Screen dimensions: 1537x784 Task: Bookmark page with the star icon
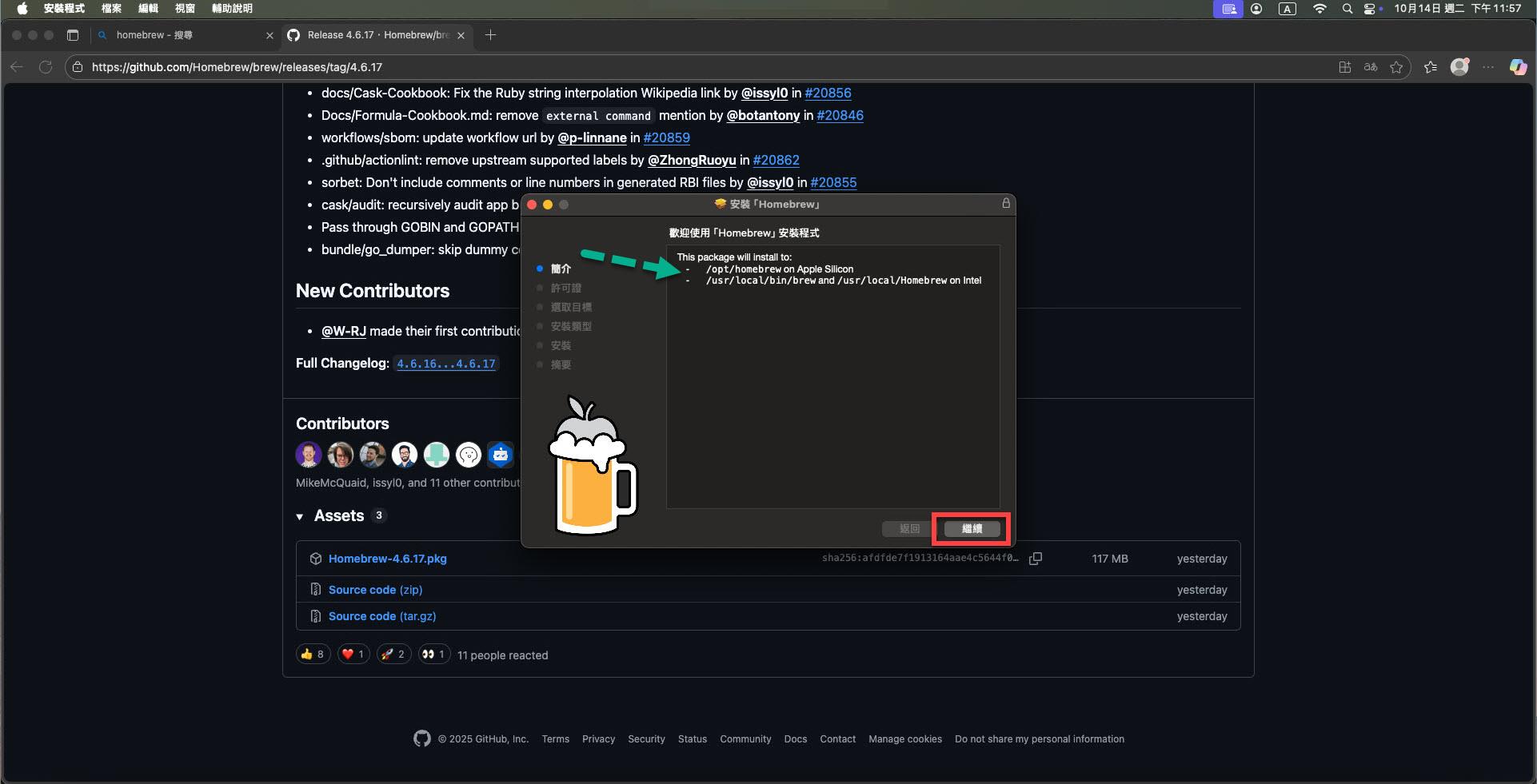tap(1396, 67)
